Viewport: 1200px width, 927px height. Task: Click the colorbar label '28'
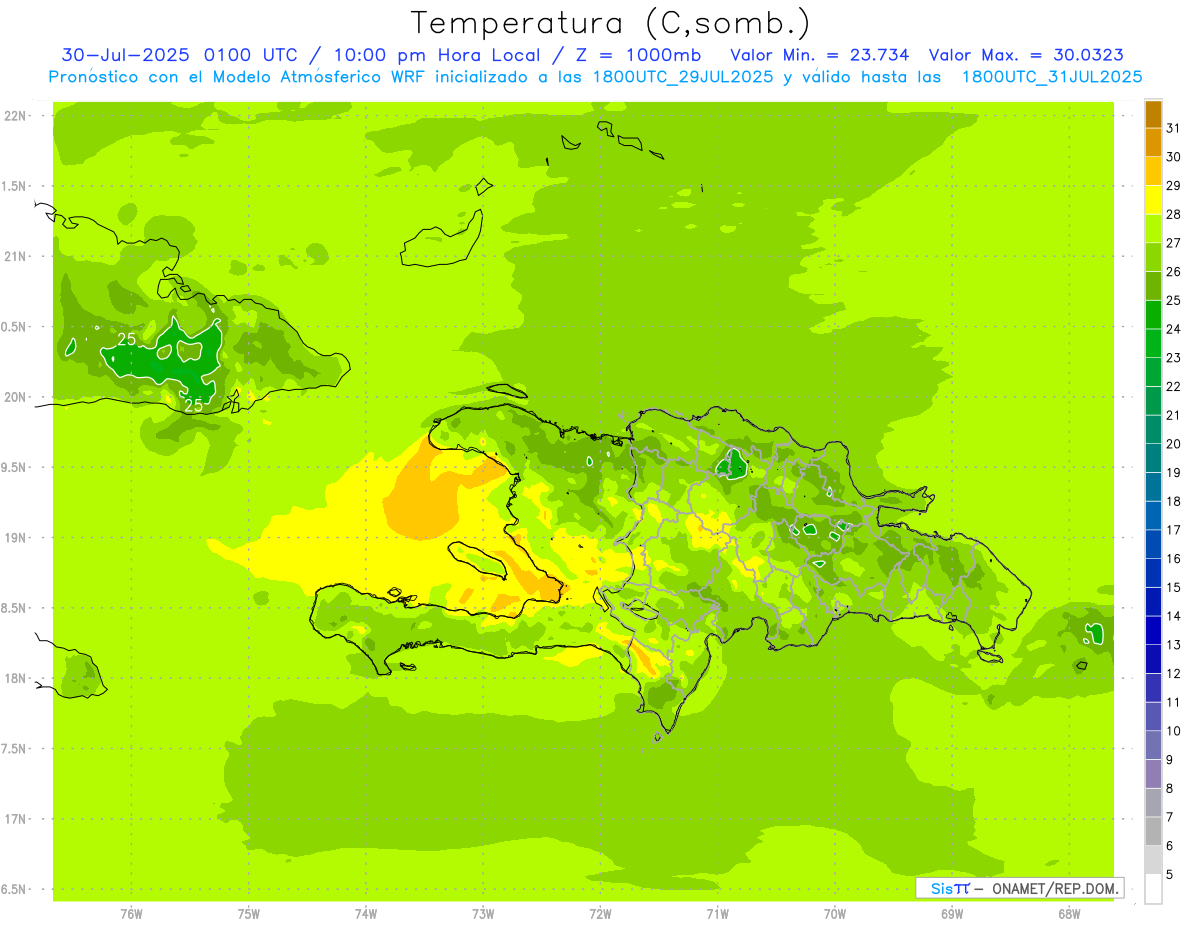1173,214
